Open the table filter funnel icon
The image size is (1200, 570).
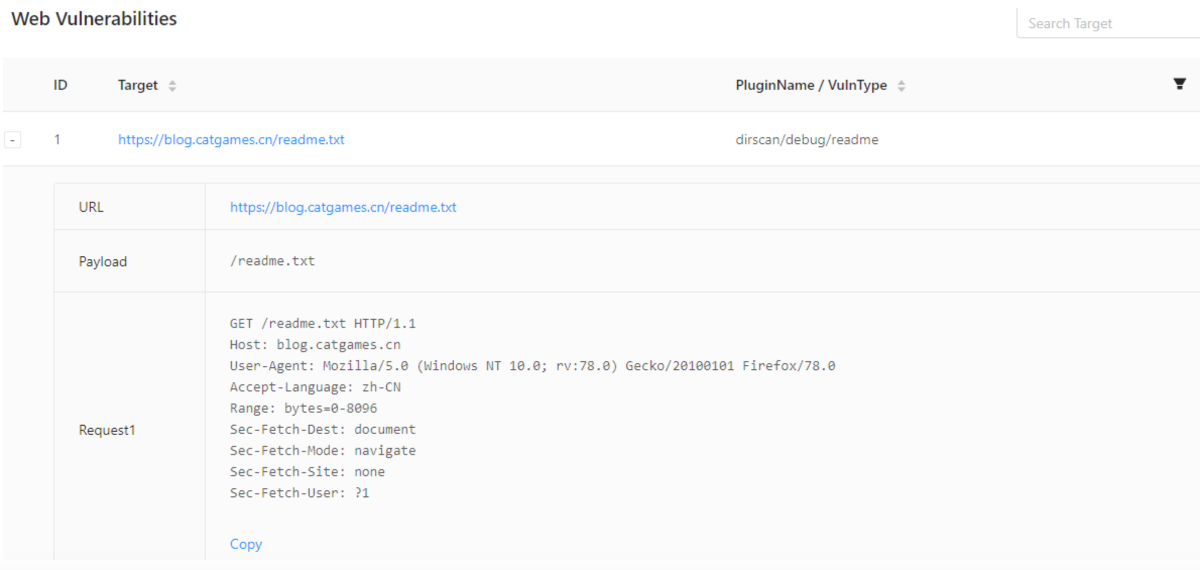tap(1179, 85)
